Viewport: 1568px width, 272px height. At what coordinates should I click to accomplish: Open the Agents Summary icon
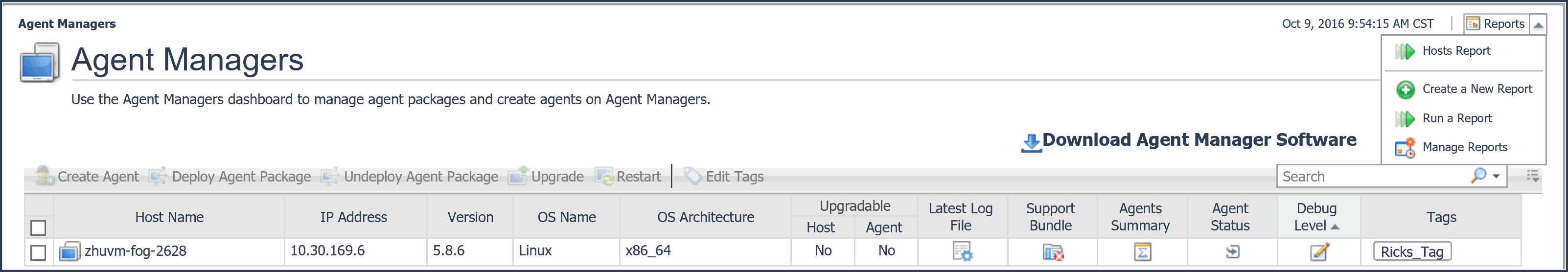click(1142, 251)
